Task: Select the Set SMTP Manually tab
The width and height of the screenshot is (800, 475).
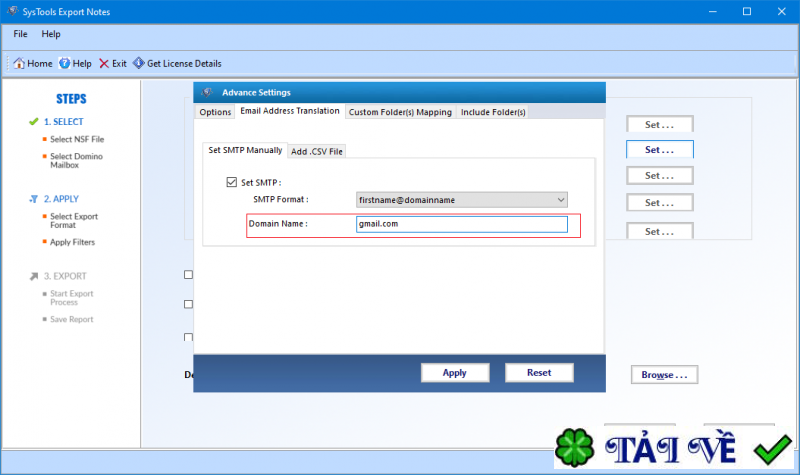Action: 245,150
